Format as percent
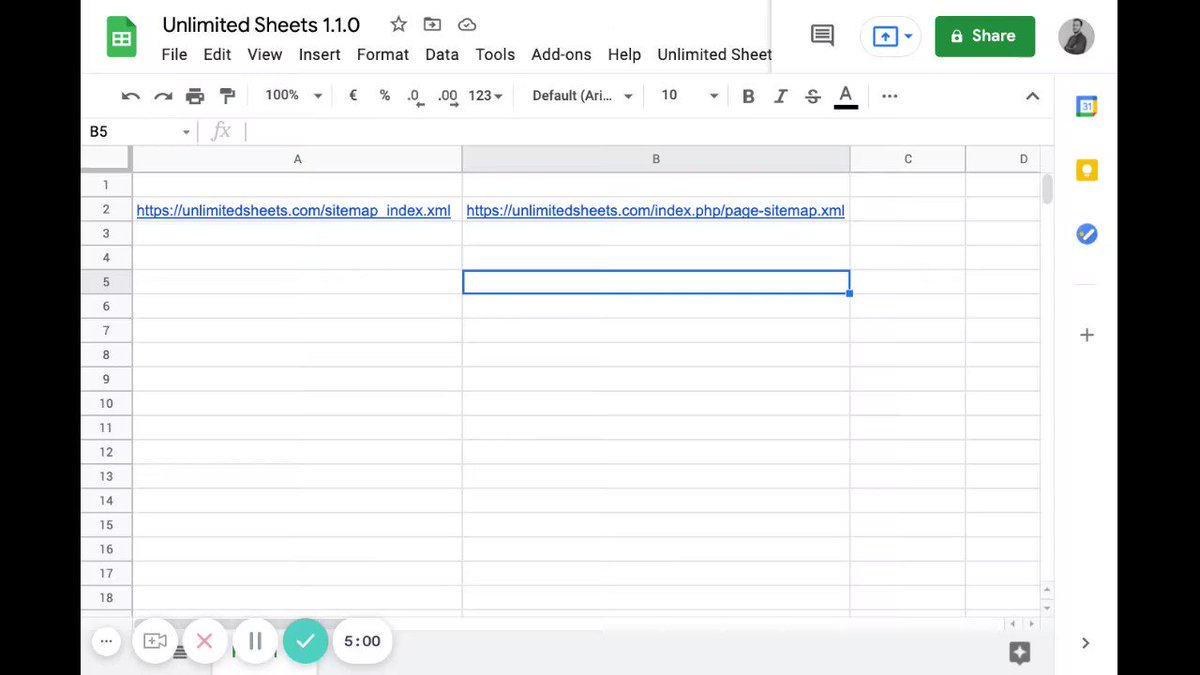 coord(385,95)
